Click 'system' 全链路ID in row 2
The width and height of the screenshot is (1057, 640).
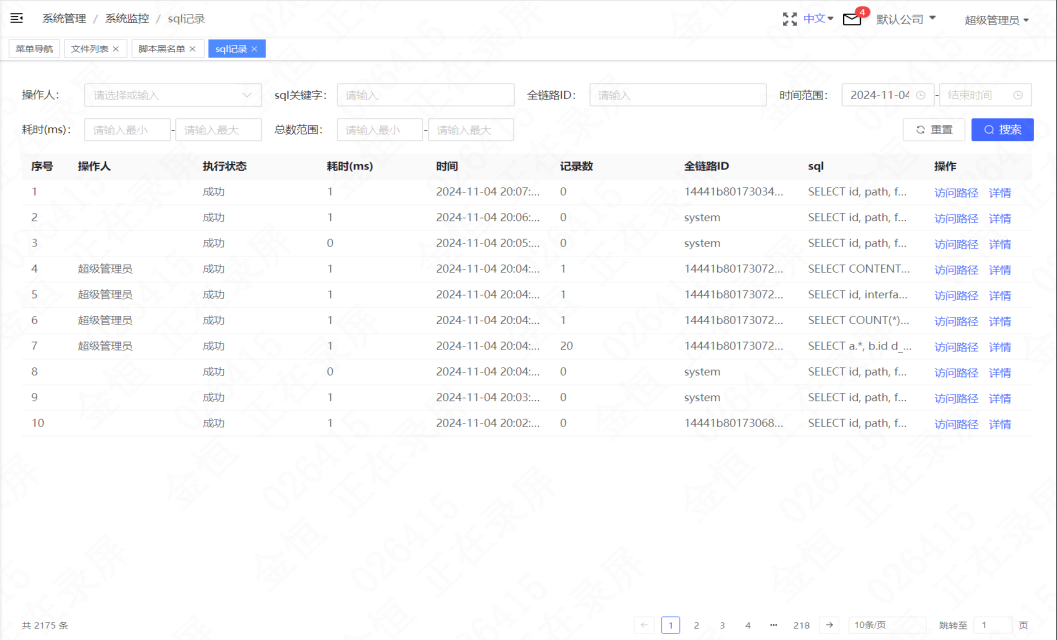(702, 217)
